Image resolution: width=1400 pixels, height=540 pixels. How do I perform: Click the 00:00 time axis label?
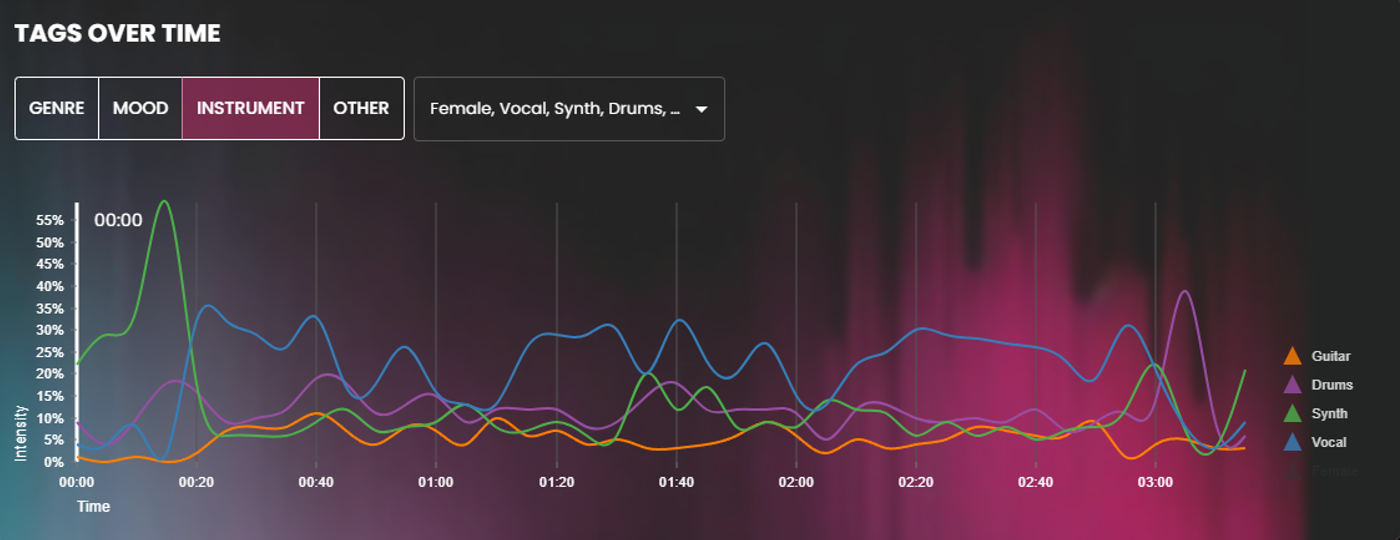coord(77,482)
